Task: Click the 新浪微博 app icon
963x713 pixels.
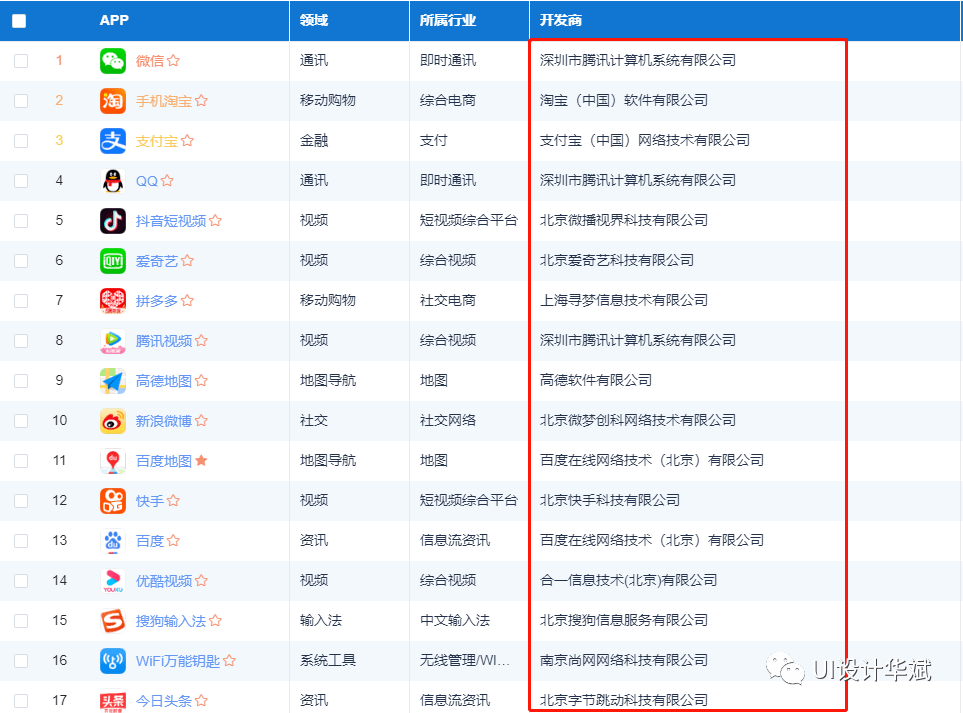Action: pos(113,421)
